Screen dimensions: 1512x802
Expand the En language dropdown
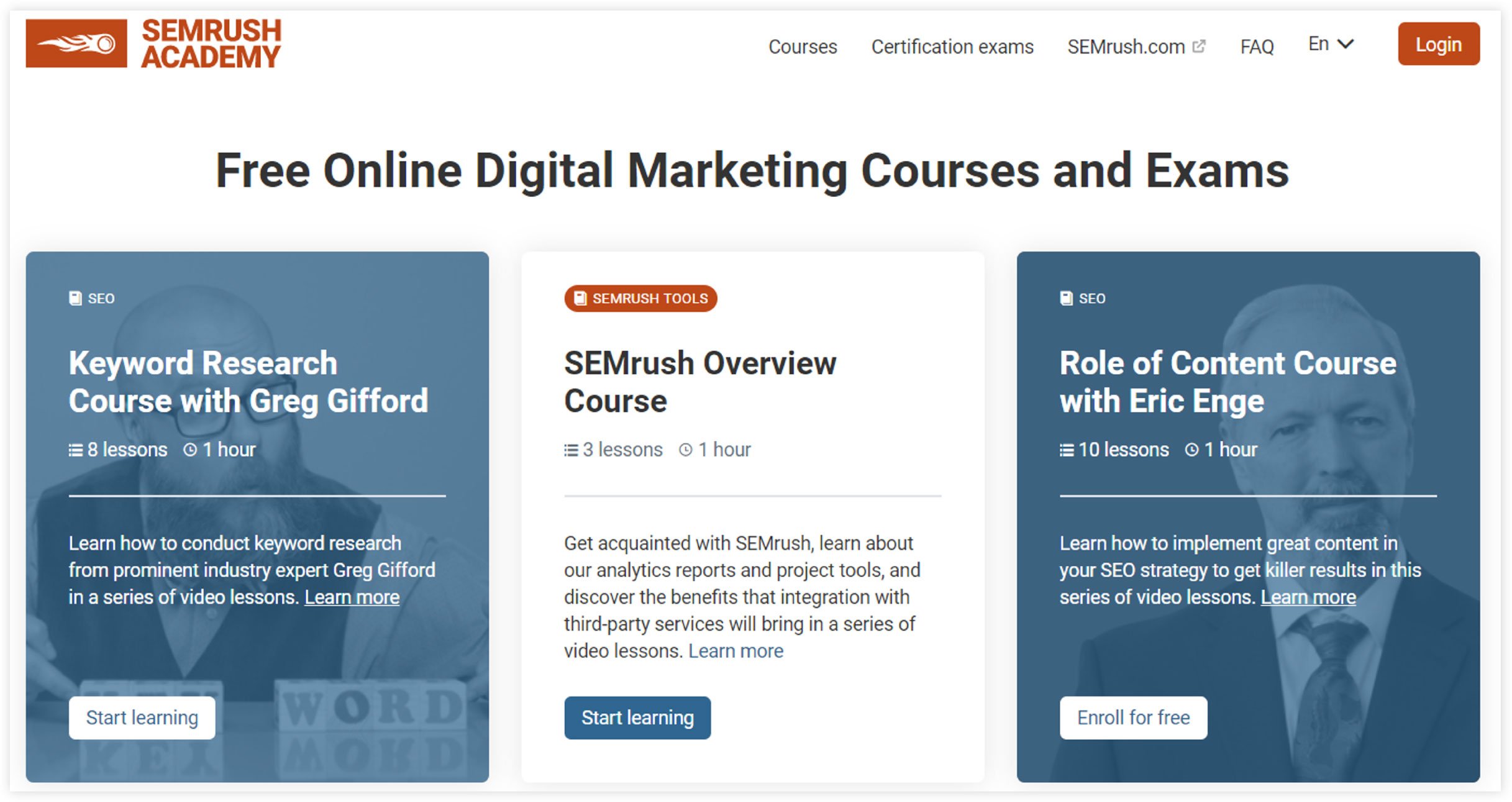[1331, 44]
